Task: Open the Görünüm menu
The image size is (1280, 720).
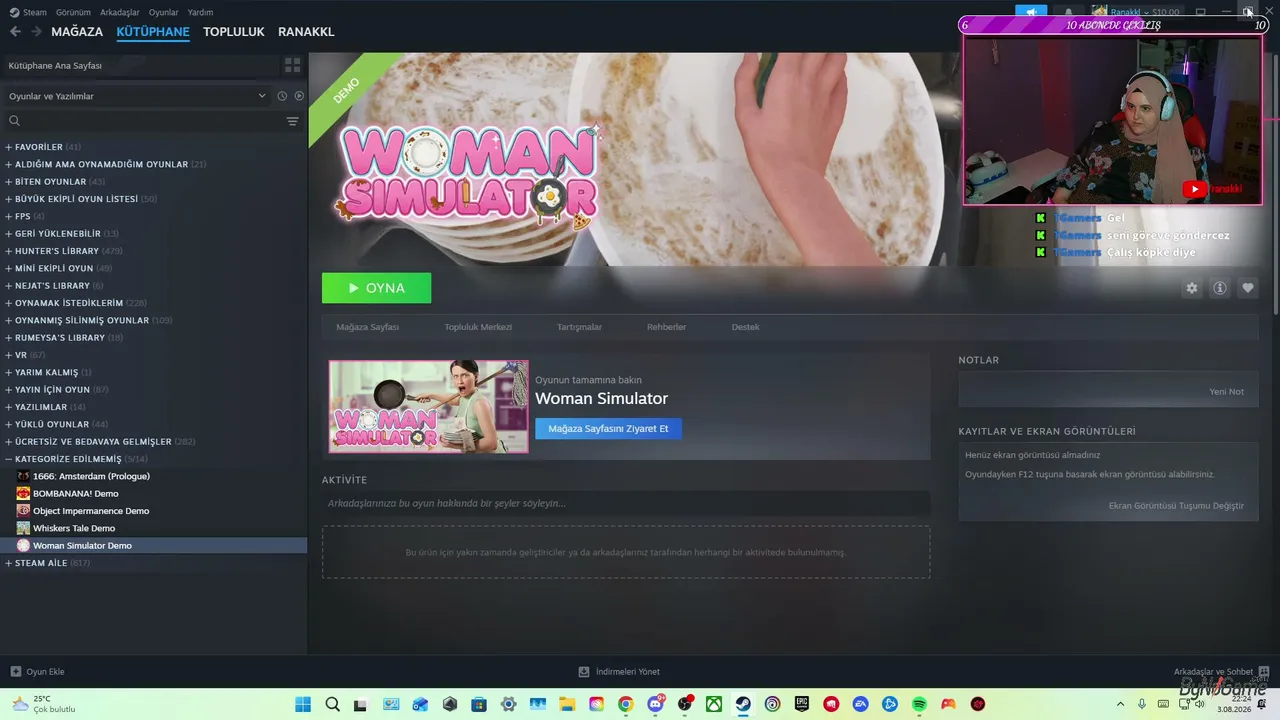Action: coord(74,12)
